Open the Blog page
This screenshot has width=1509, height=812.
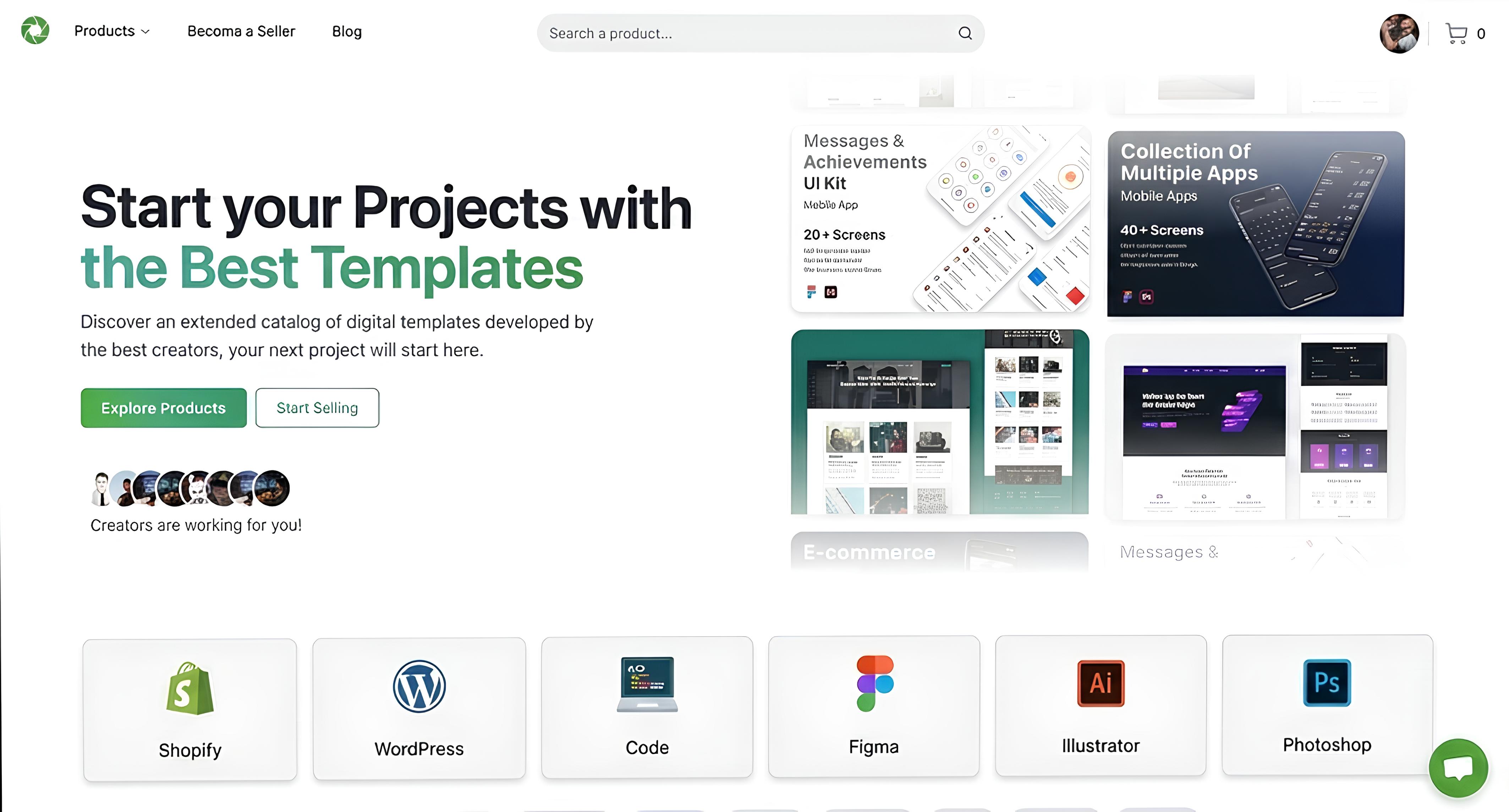(x=347, y=32)
